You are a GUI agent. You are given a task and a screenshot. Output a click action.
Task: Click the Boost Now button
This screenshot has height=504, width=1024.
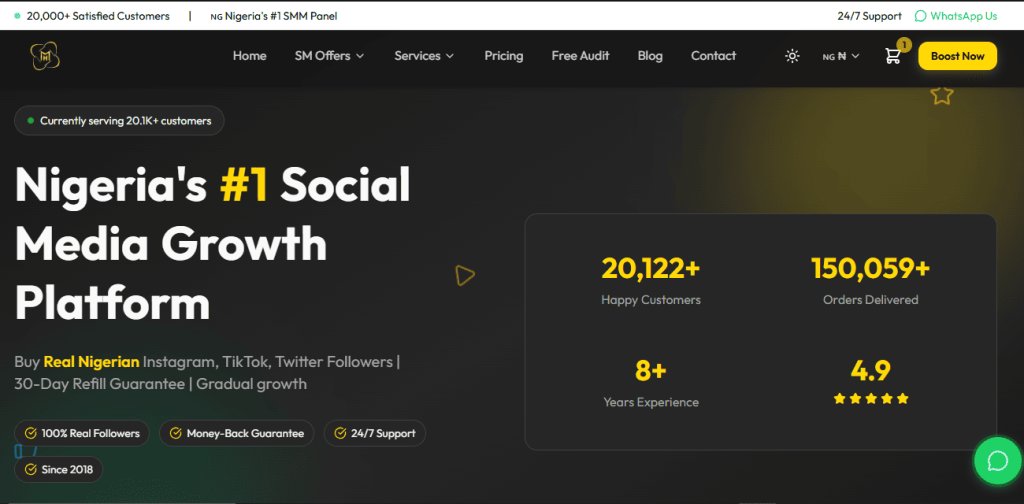tap(957, 56)
